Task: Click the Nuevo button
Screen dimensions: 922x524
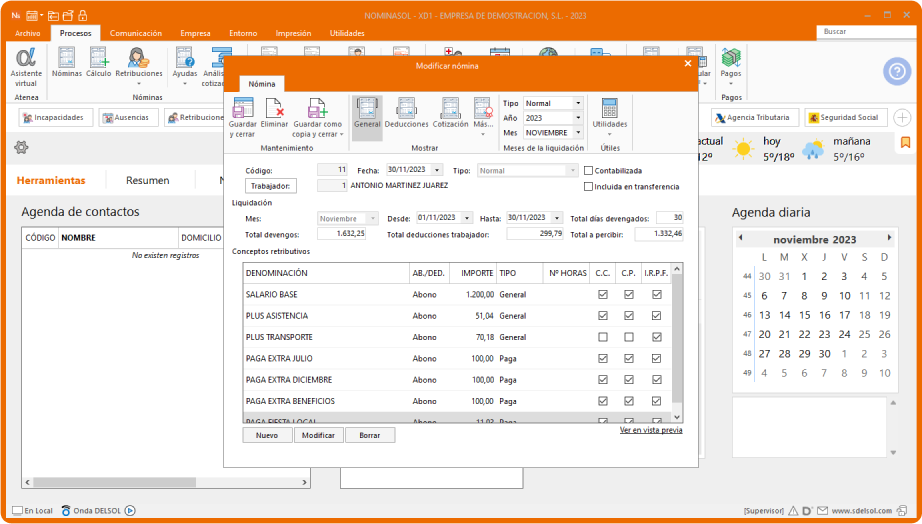Action: pos(268,435)
